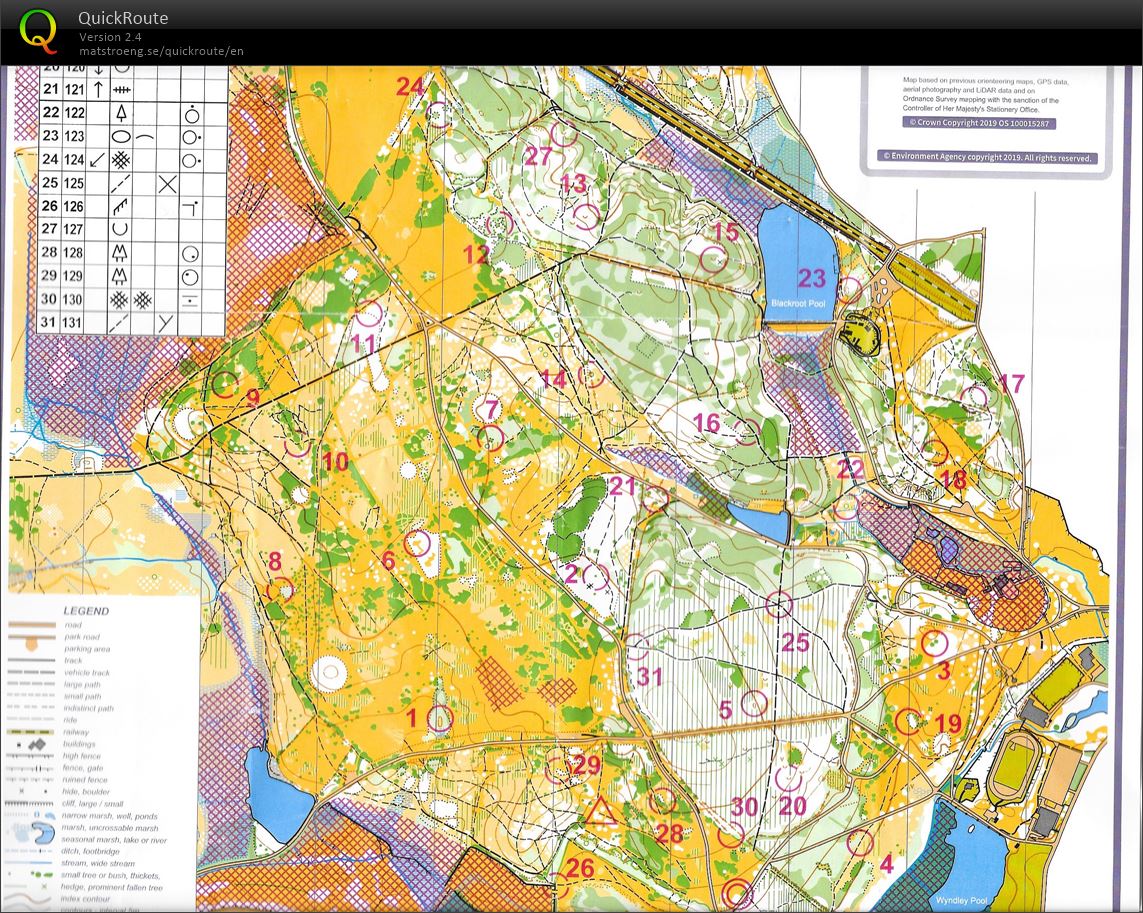Click the magenta control label 24 on map
The height and width of the screenshot is (913, 1143).
(x=410, y=87)
